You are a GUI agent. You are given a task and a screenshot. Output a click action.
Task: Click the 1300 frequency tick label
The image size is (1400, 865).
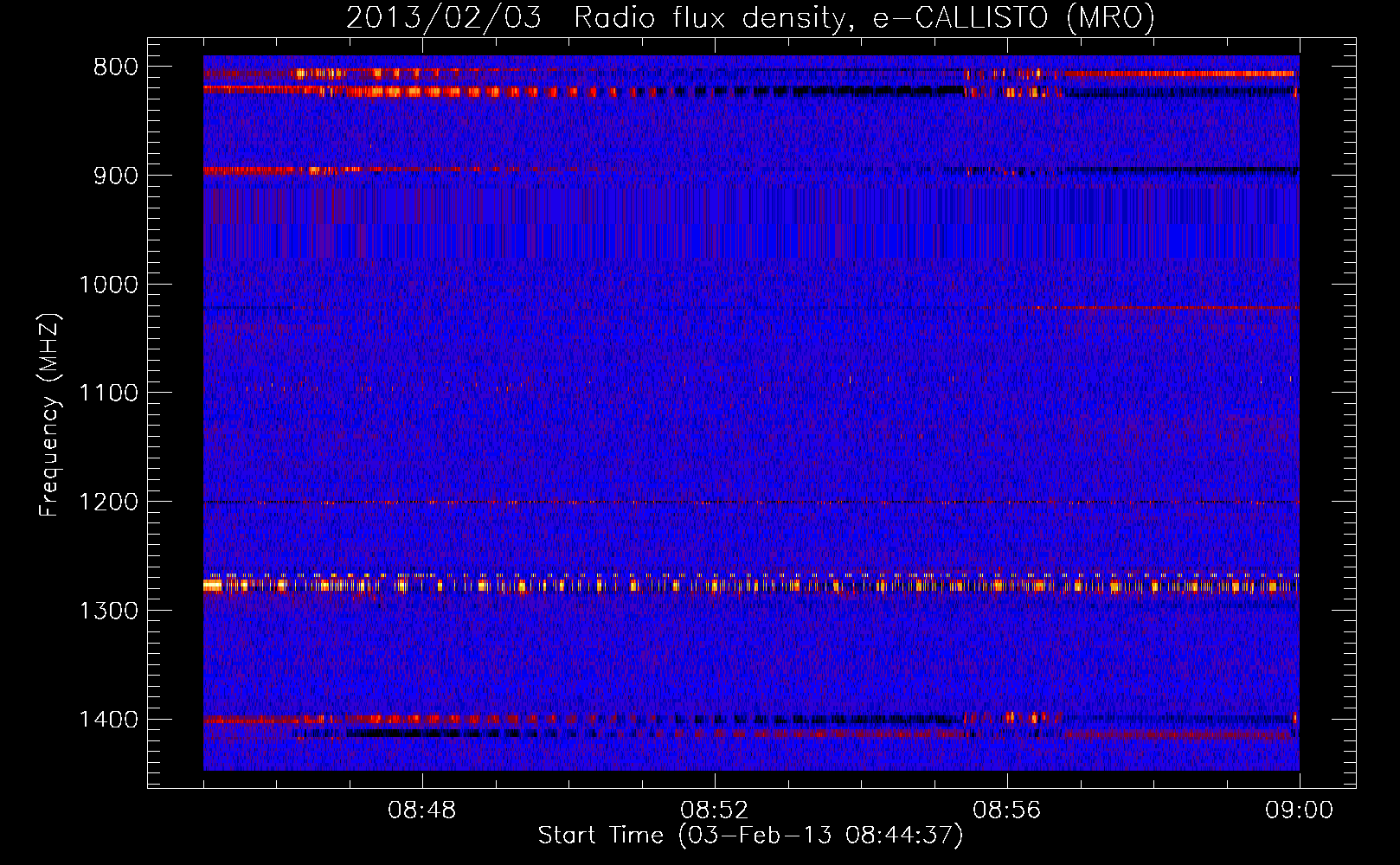coord(108,612)
